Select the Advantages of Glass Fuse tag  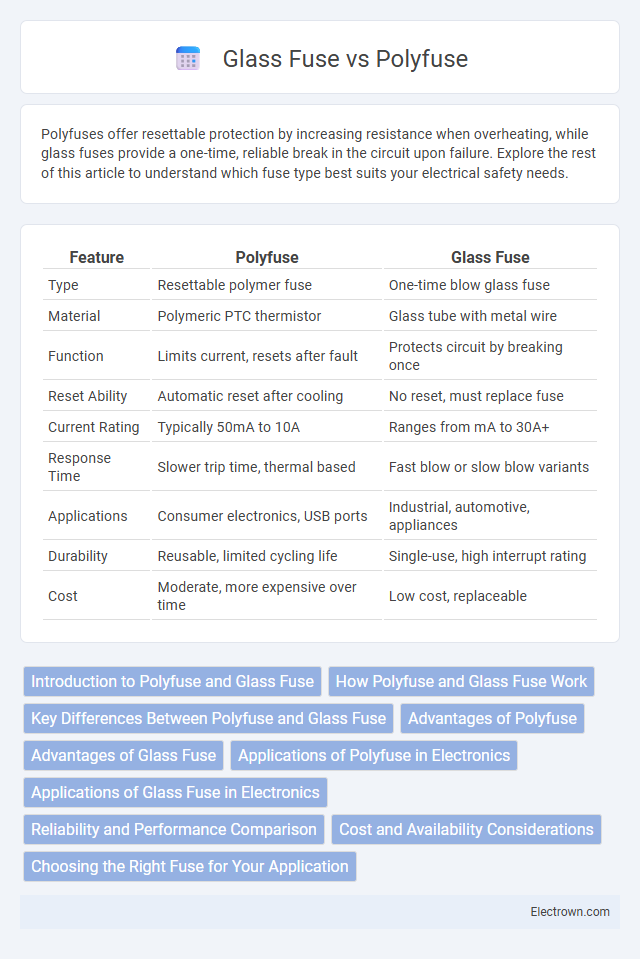click(124, 755)
